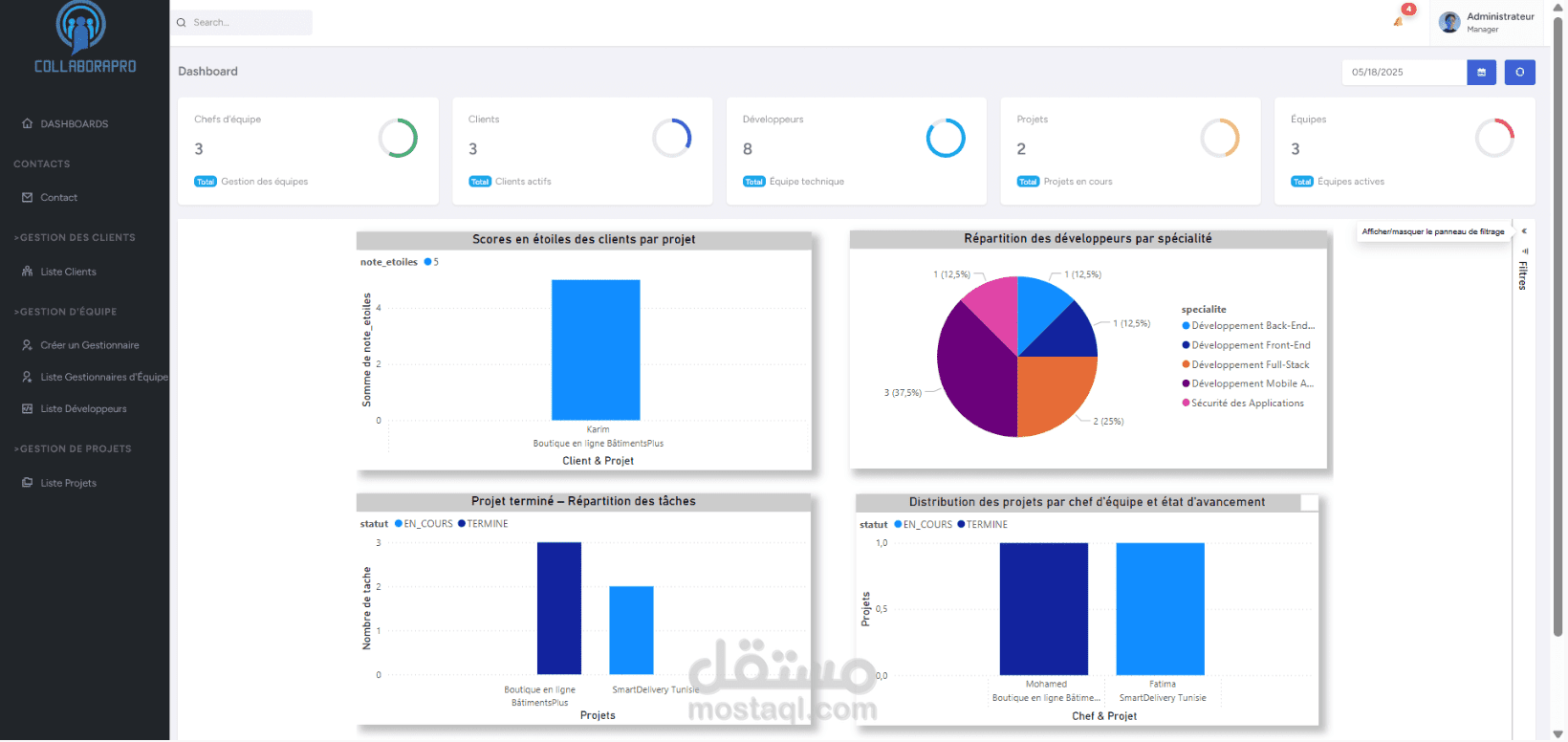Open the calendar date picker button

pyautogui.click(x=1481, y=72)
